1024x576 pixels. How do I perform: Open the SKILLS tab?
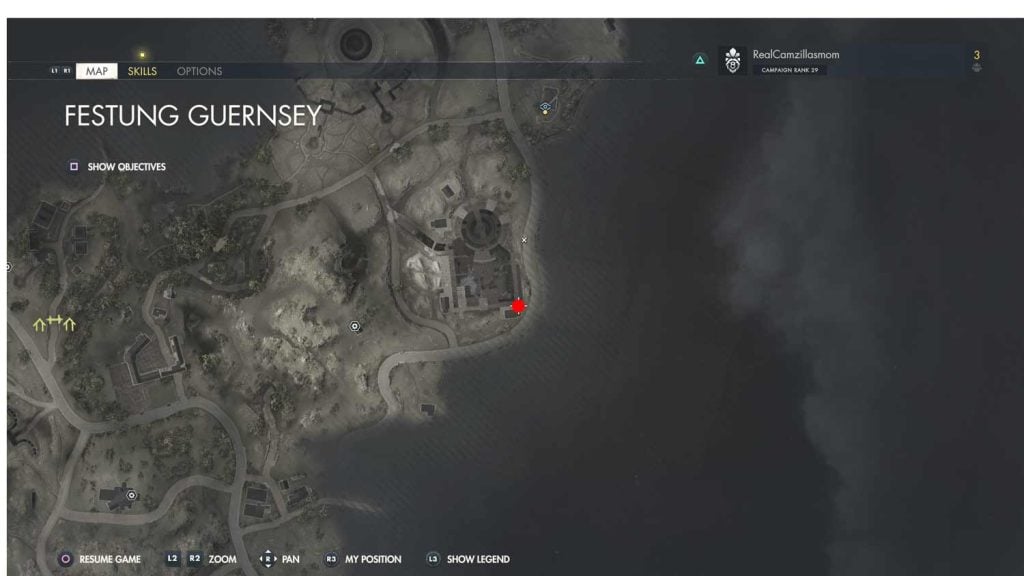(142, 71)
